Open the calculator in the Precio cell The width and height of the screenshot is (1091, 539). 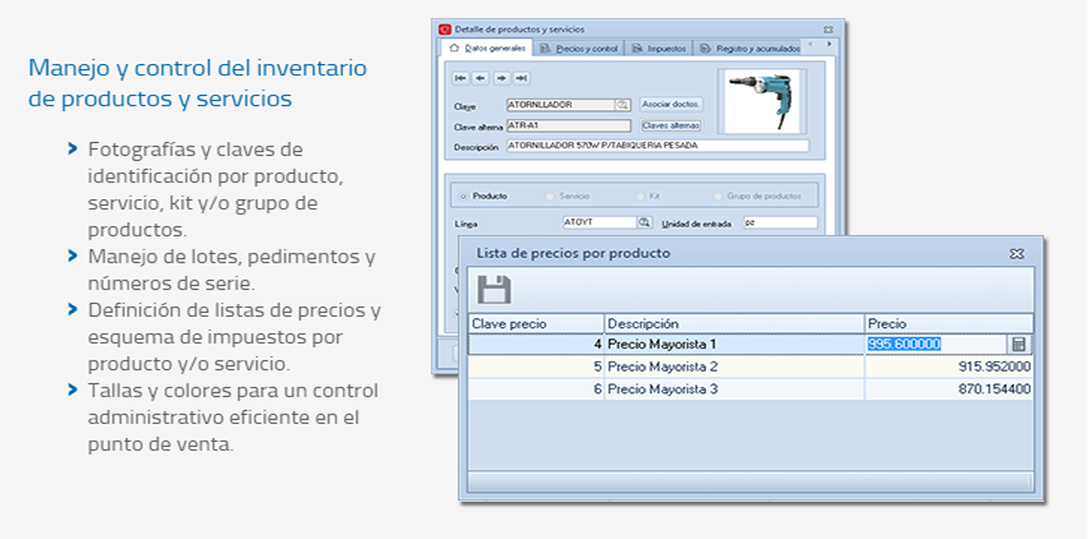click(x=1018, y=344)
